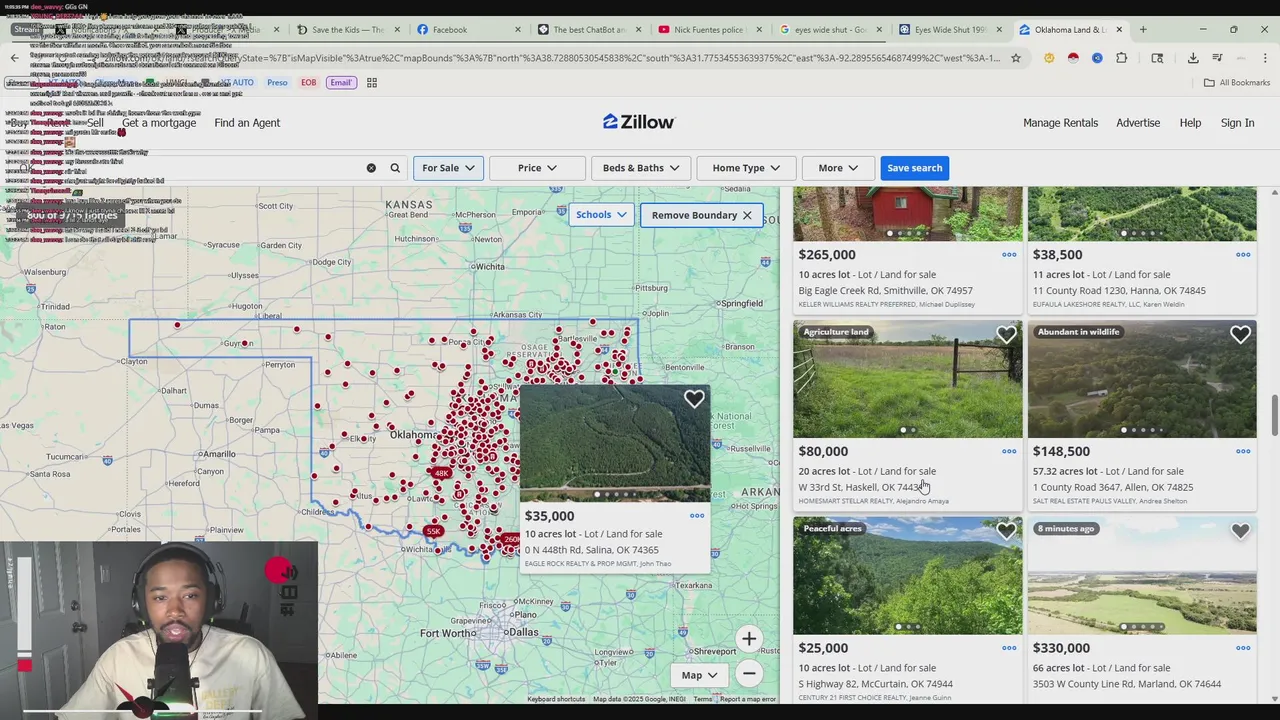This screenshot has width=1280, height=720.
Task: Save the $25,000 McCurtain listing with heart
Action: coord(1006,532)
